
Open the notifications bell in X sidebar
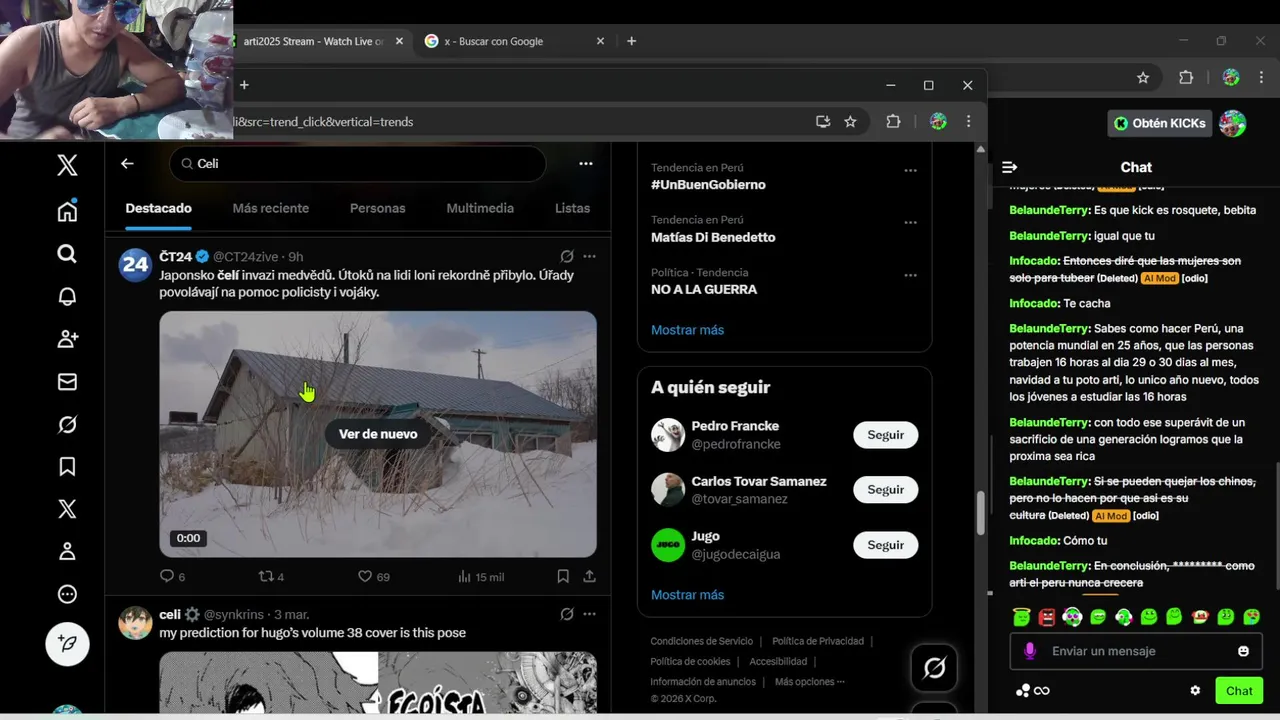coord(67,296)
